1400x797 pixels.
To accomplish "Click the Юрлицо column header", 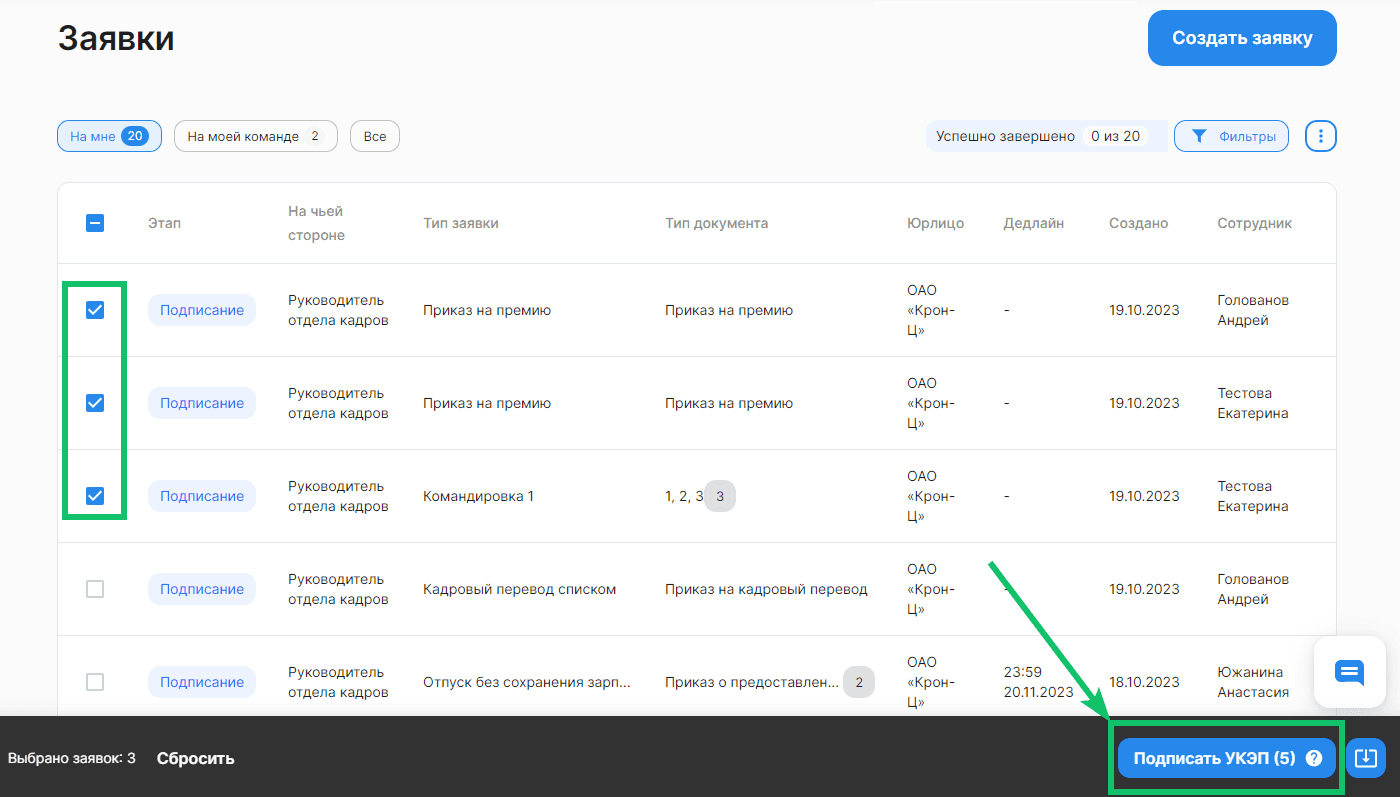I will pyautogui.click(x=936, y=223).
